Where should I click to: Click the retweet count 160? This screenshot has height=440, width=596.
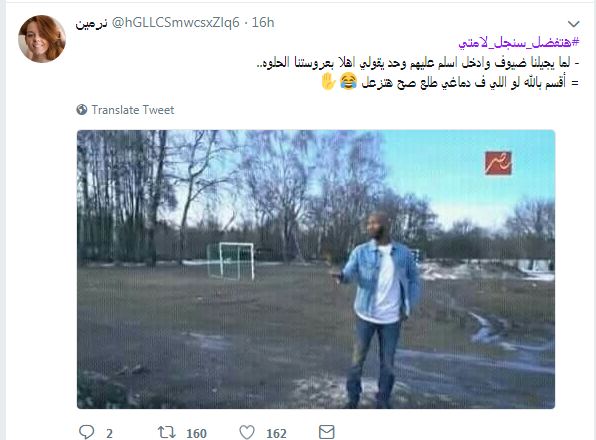pyautogui.click(x=197, y=434)
